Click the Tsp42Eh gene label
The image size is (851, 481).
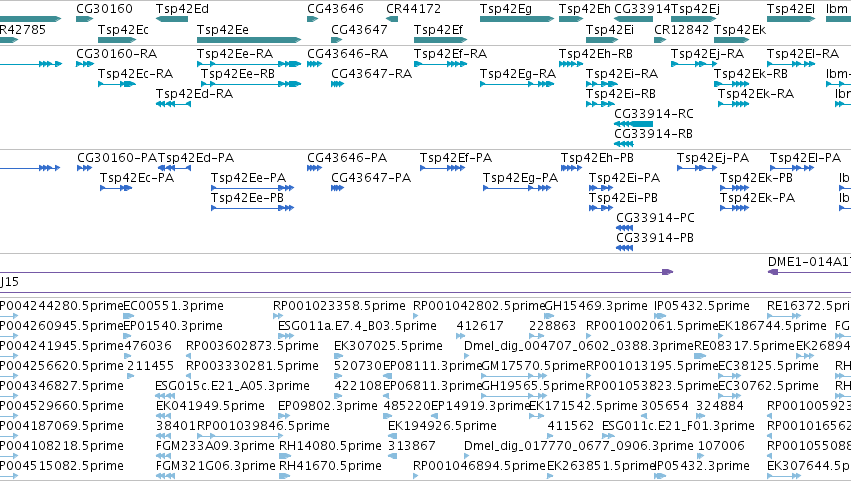585,9
